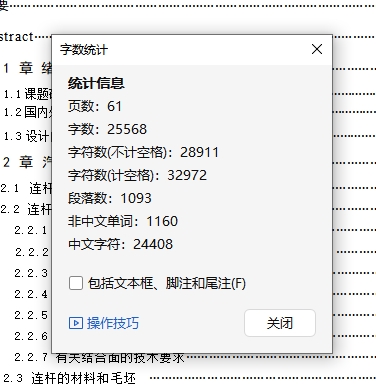Click the 2.2.4 contents entry in the document
Image resolution: width=376 pixels, height=387 pixels.
[31, 294]
